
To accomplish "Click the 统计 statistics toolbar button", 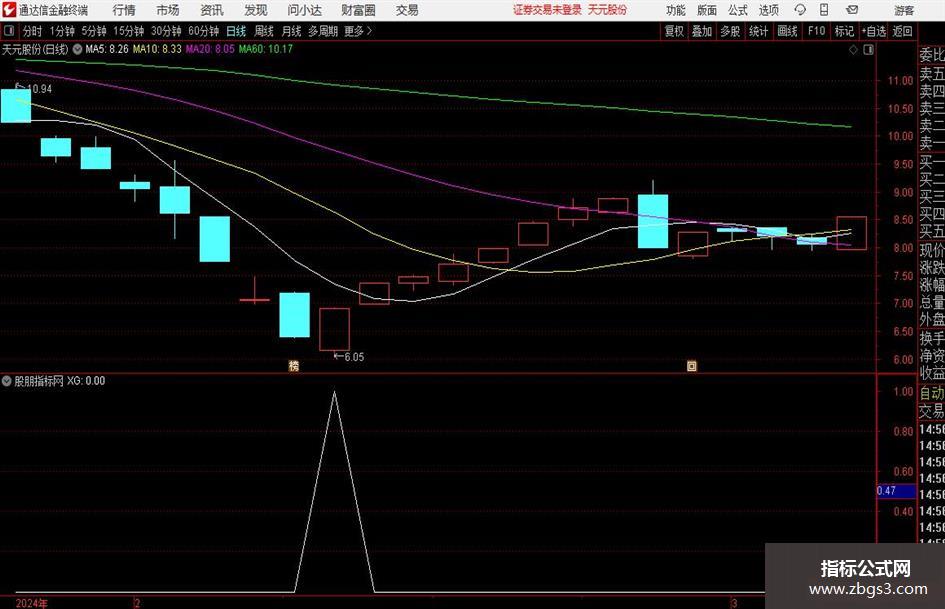I will [x=758, y=31].
